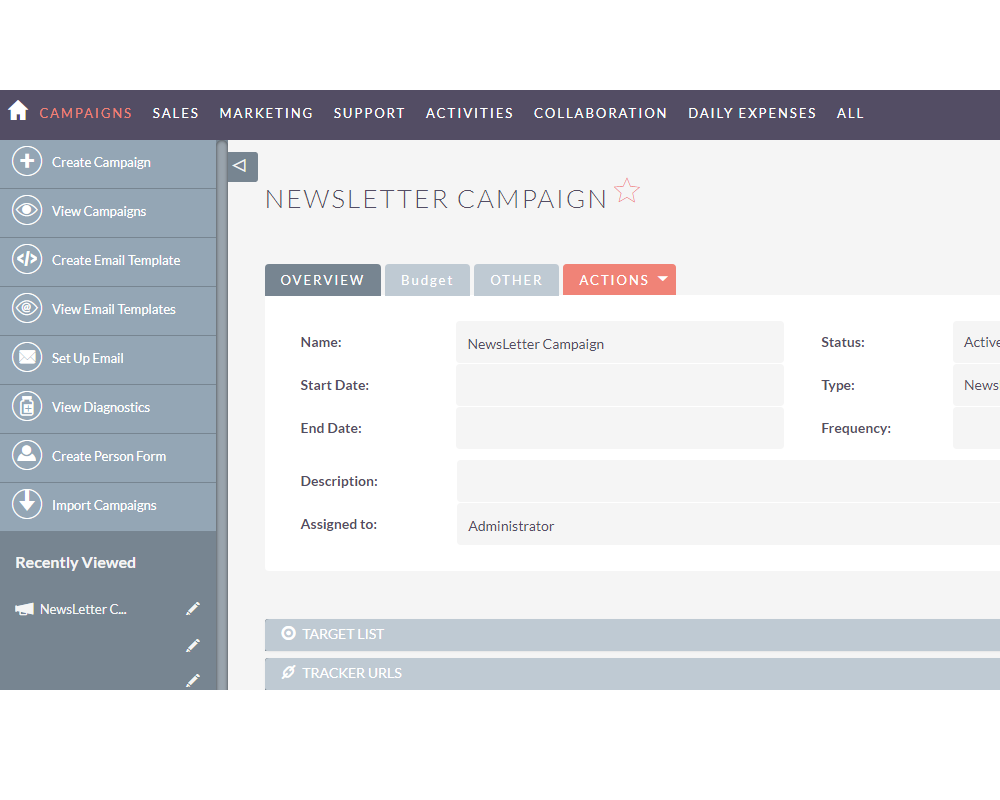Open NewsLetter C... recently viewed item
Screen dimensions: 1000x800
point(83,609)
